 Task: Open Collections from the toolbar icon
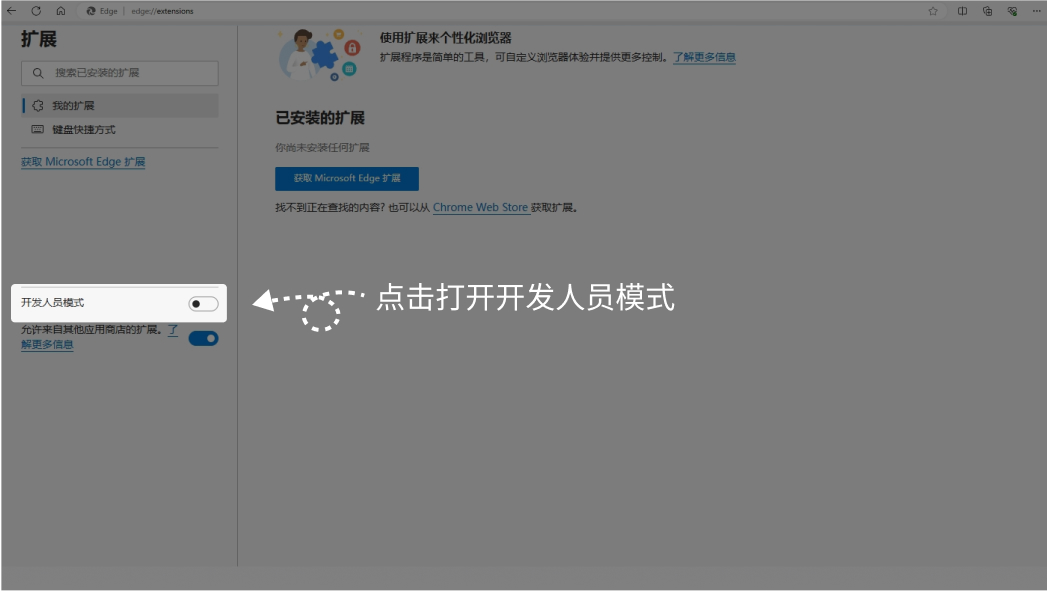988,11
